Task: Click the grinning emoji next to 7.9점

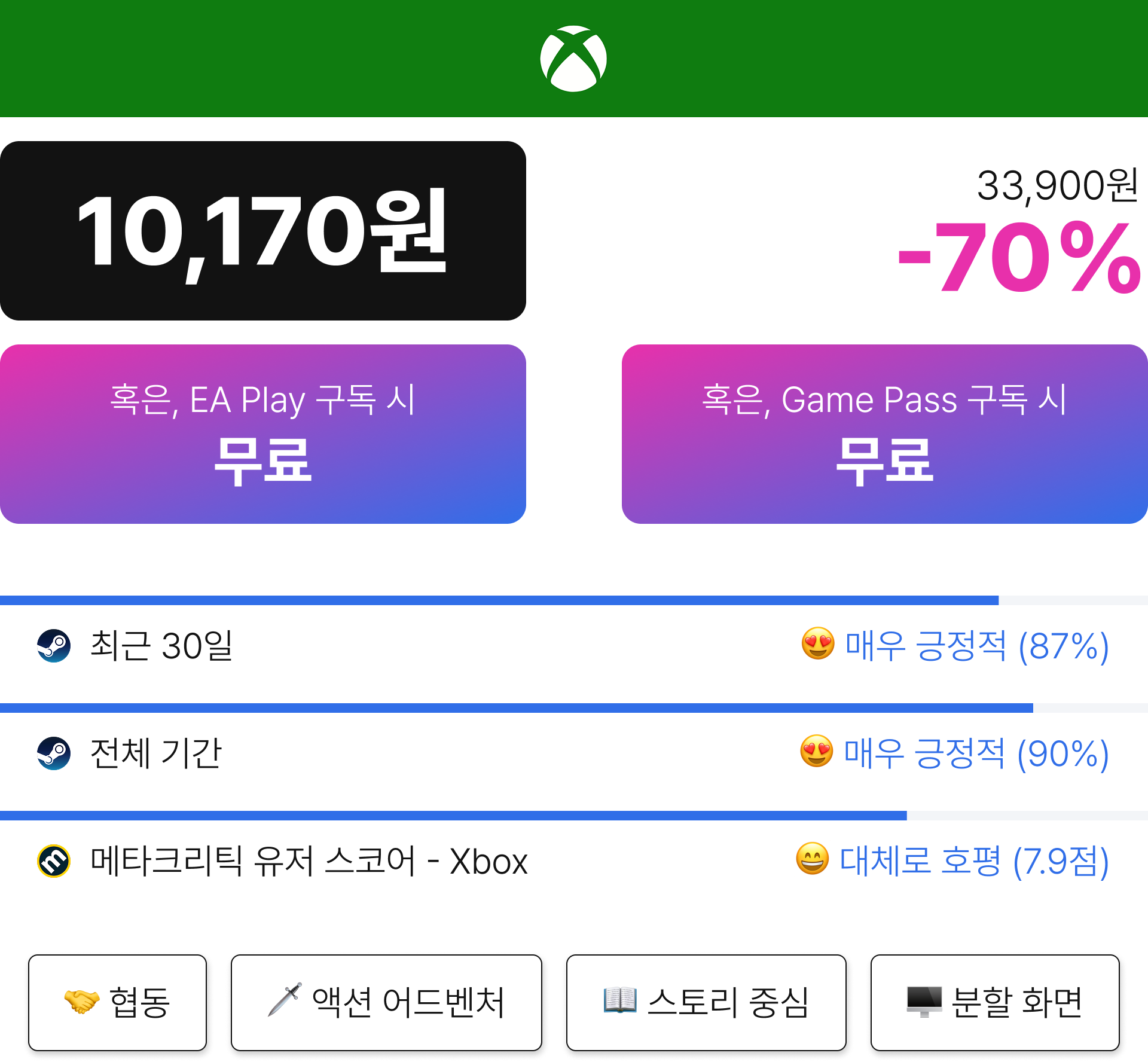Action: coord(813,859)
